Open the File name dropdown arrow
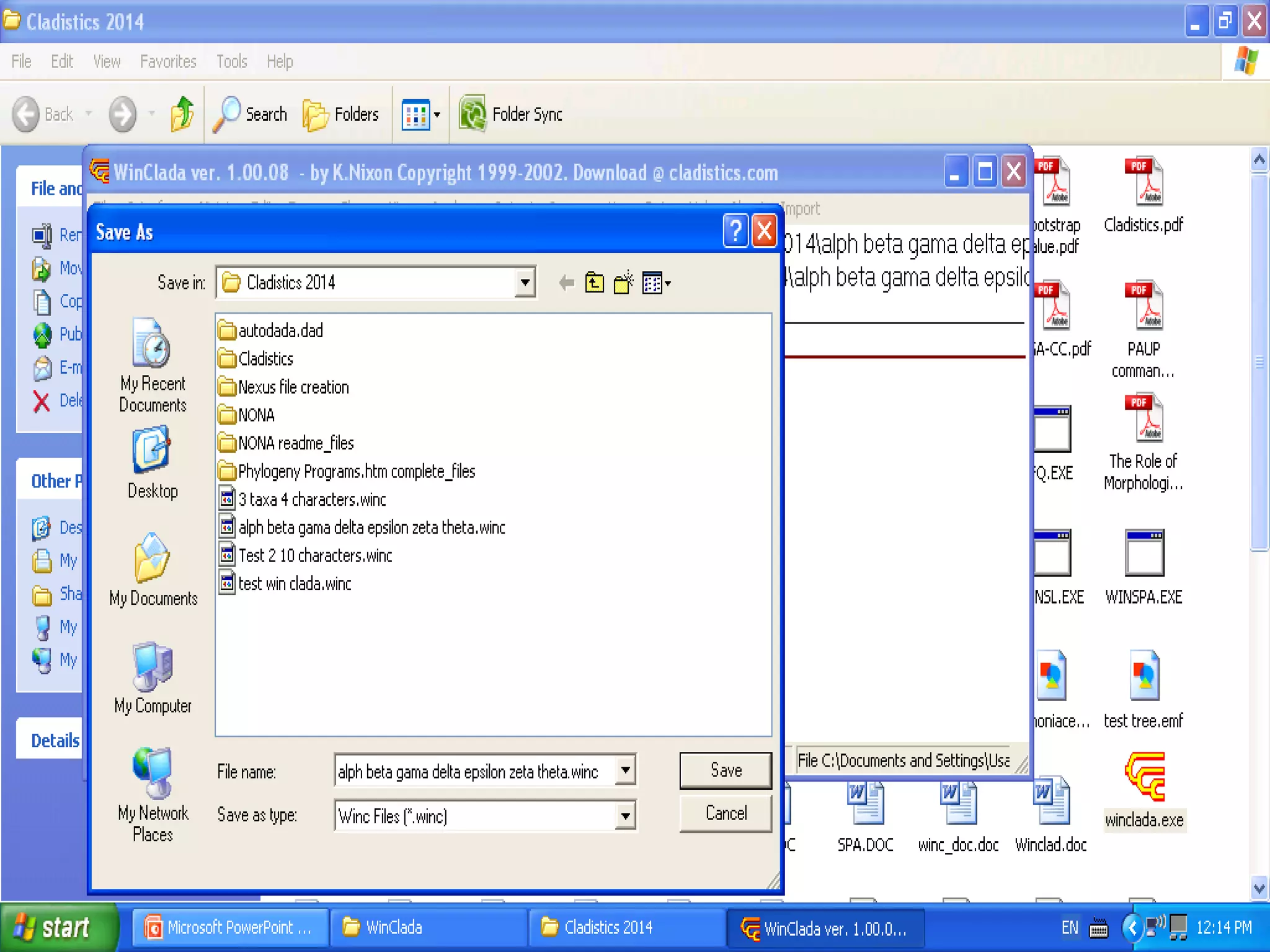Screen dimensions: 1270x952 626,770
